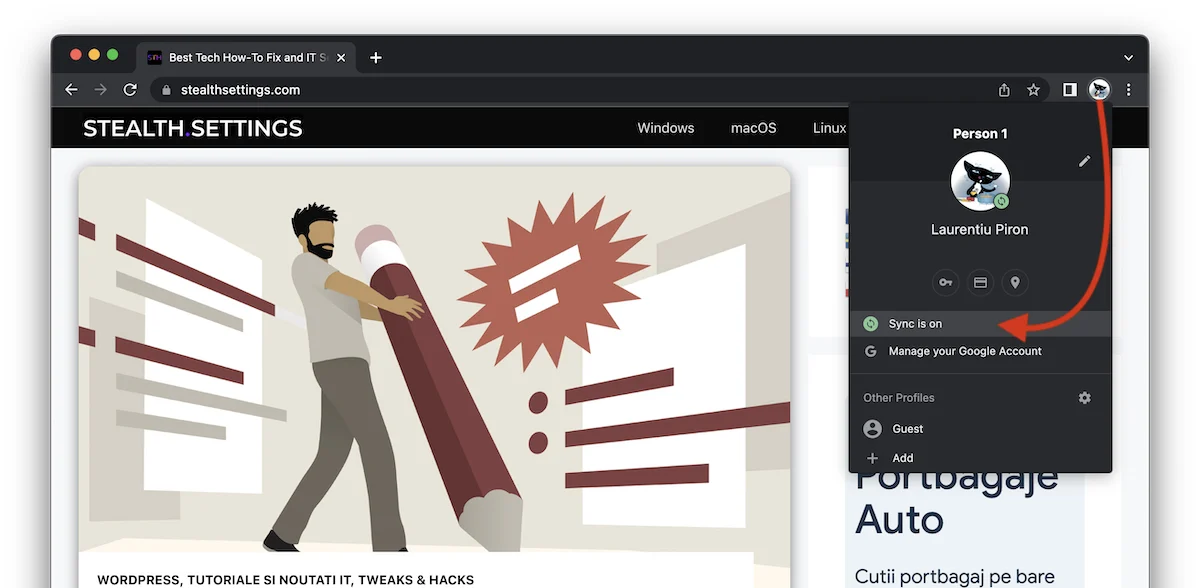Click the browser back arrow

tap(71, 90)
